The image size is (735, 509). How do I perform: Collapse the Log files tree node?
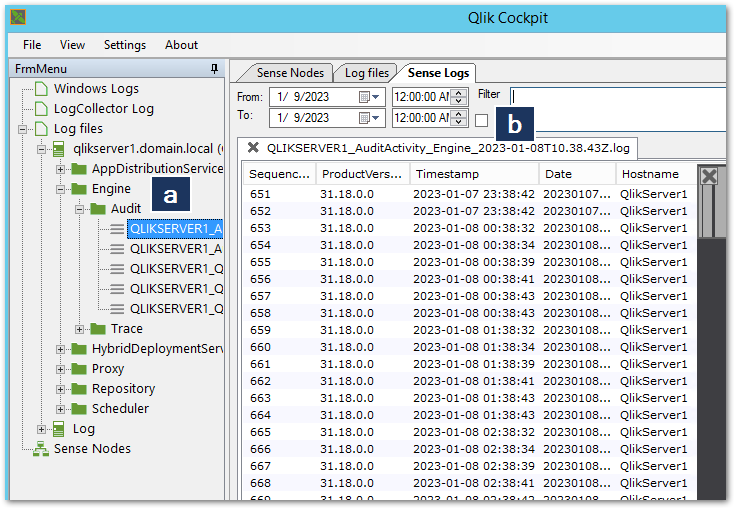tap(22, 129)
